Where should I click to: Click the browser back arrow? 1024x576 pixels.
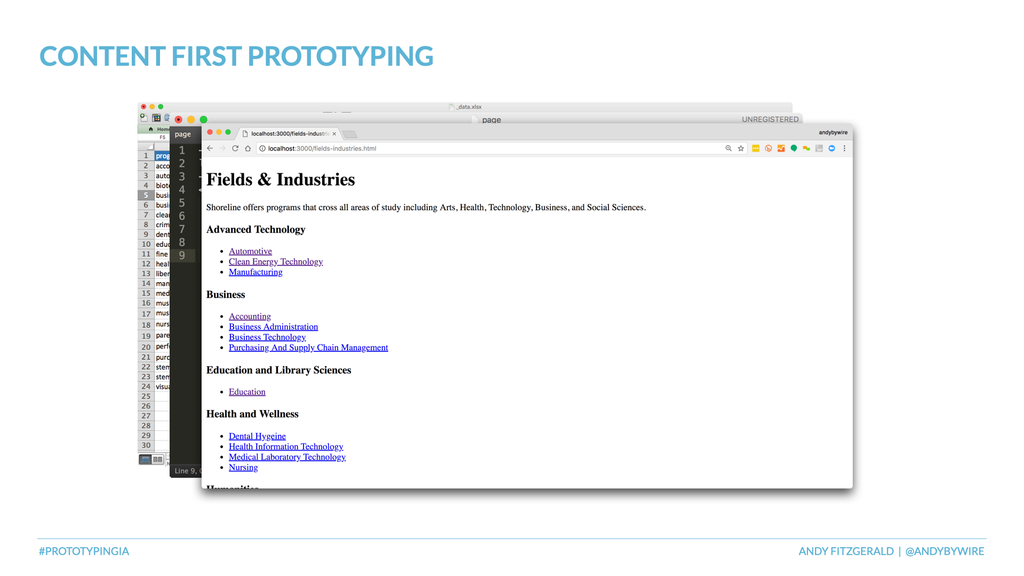point(210,148)
